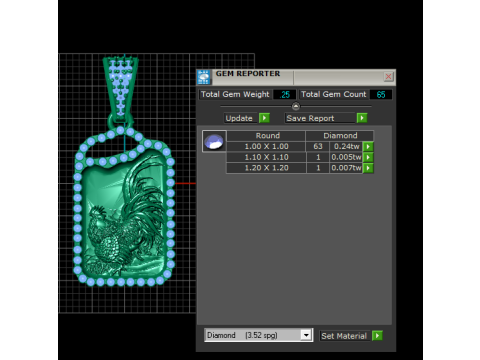The image size is (480, 360).
Task: Click the round diamond gem thumbnail
Action: [x=214, y=141]
